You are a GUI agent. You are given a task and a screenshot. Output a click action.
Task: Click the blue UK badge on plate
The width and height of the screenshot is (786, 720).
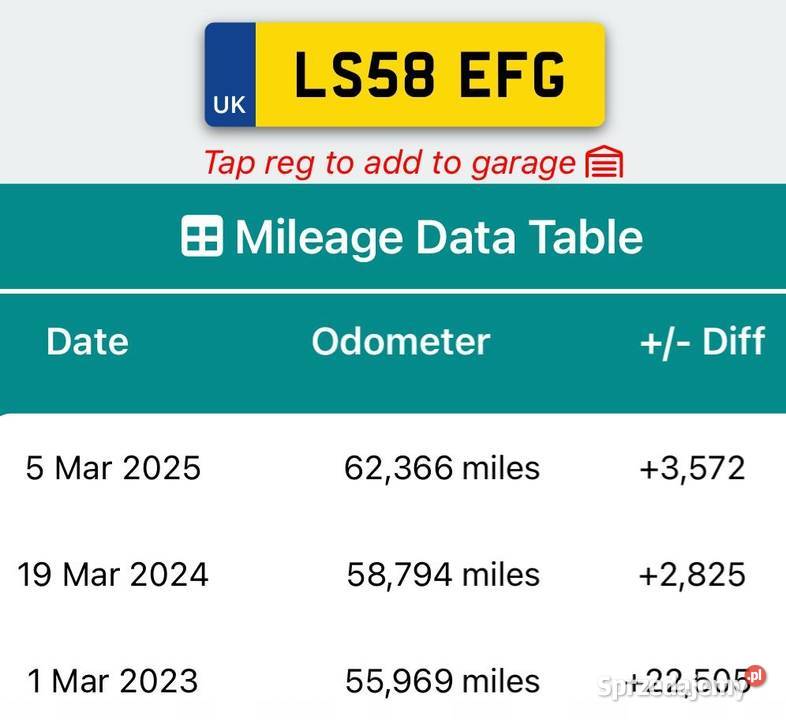(230, 76)
